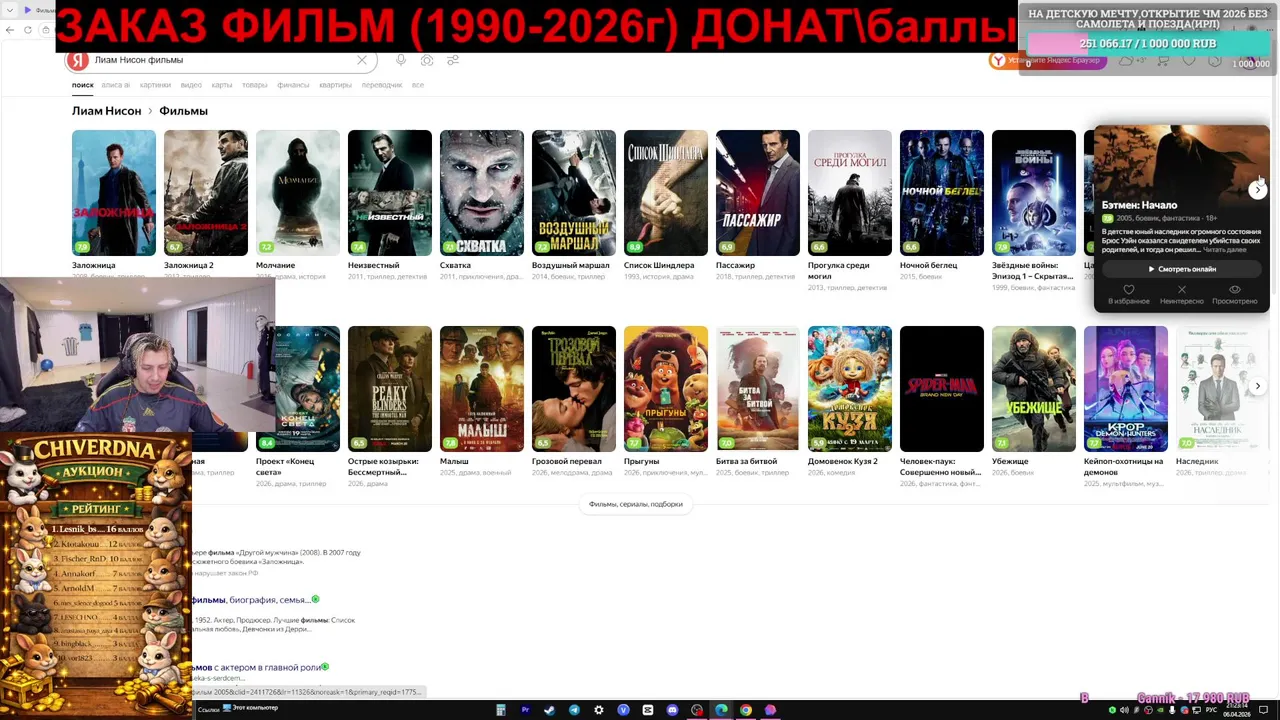Open Telegram from the taskbar

coord(574,710)
